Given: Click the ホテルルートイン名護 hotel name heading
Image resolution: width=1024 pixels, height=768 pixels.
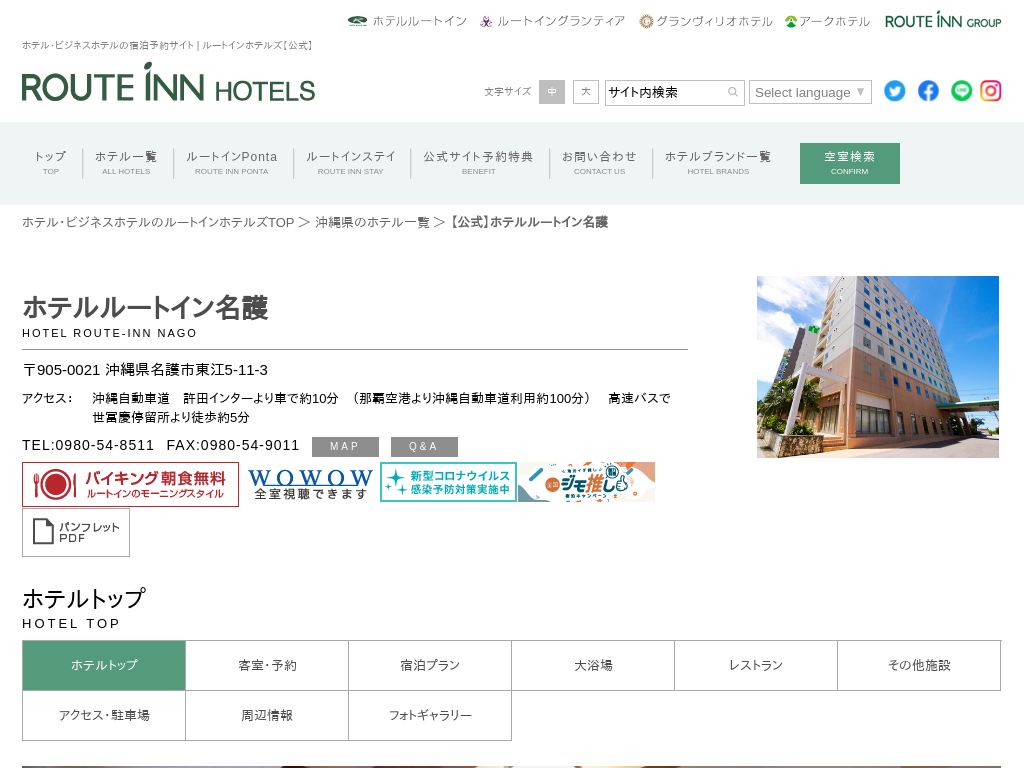Looking at the screenshot, I should point(145,308).
